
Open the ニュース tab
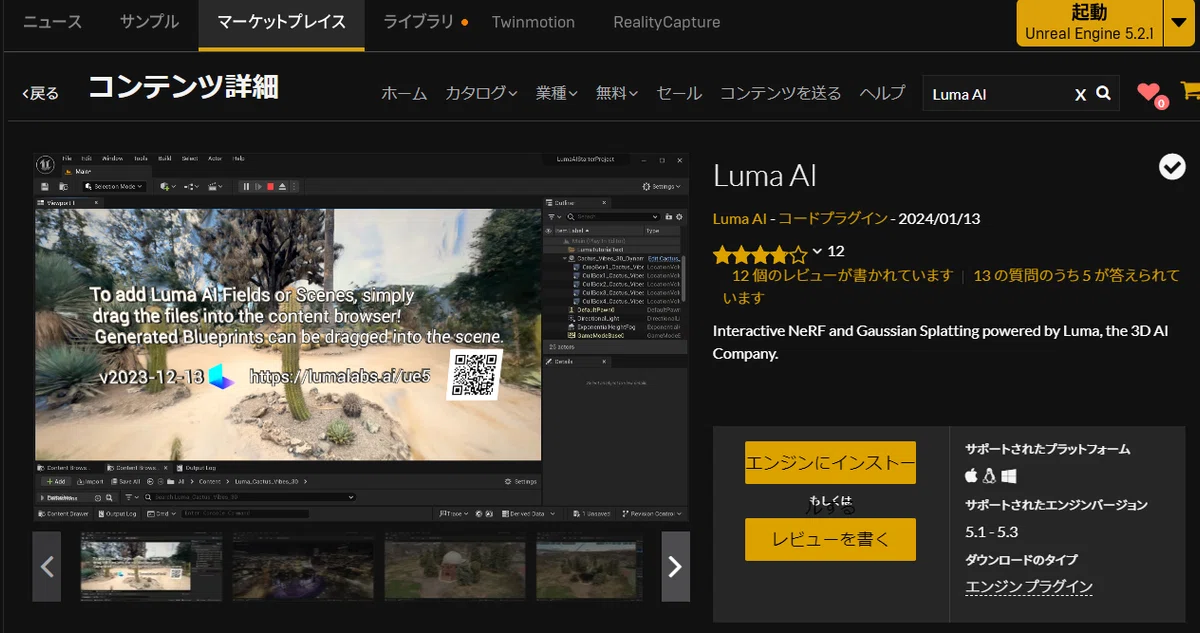coord(52,21)
